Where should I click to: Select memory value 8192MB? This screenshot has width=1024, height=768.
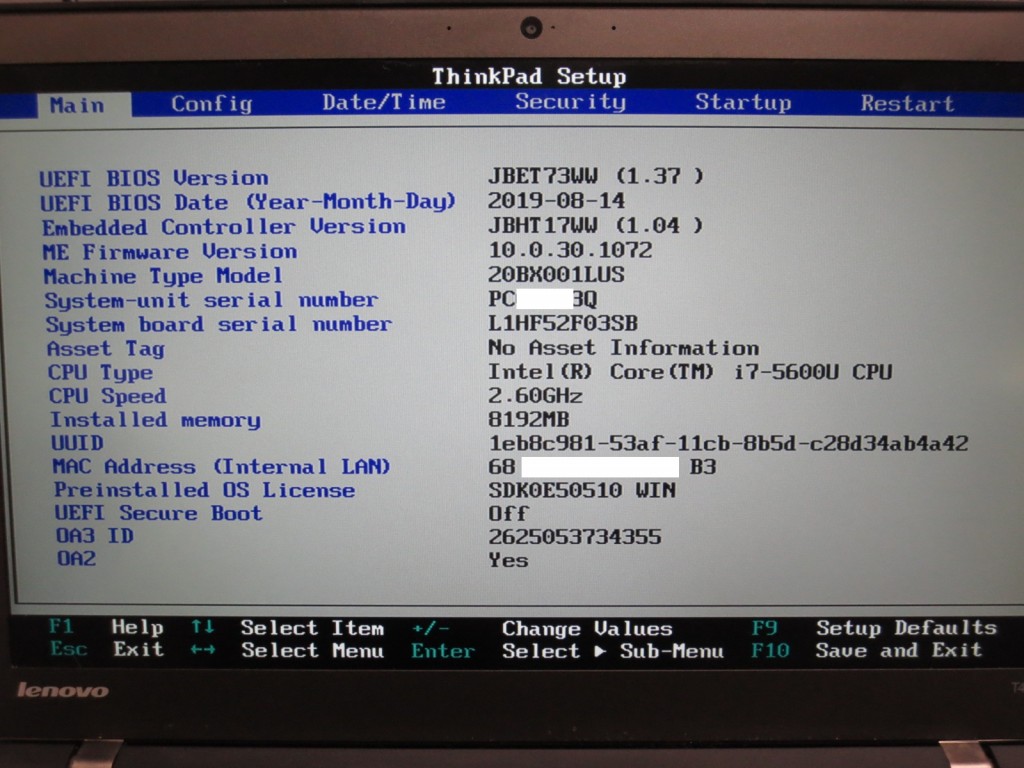529,419
